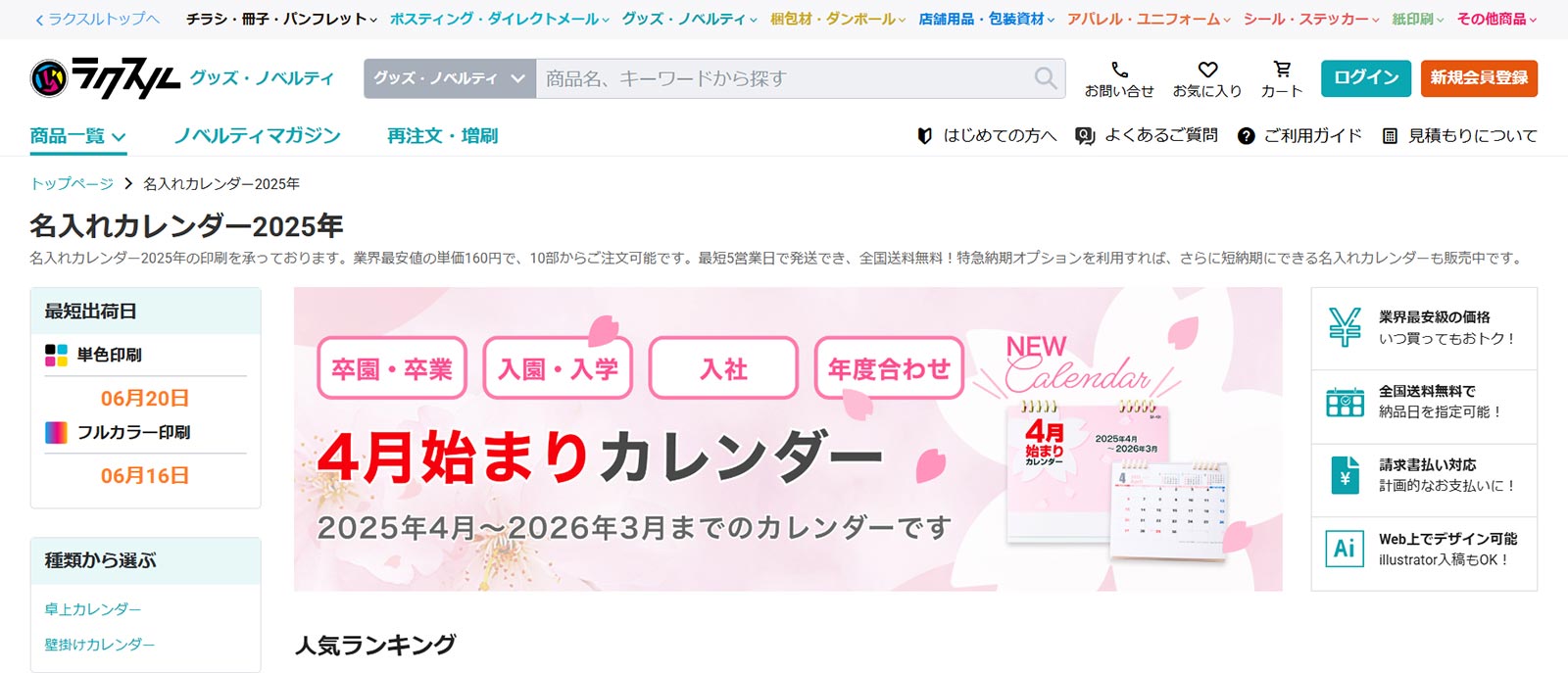Open the 4月始まりカレンダー banner
This screenshot has width=1568, height=673.
[x=788, y=439]
